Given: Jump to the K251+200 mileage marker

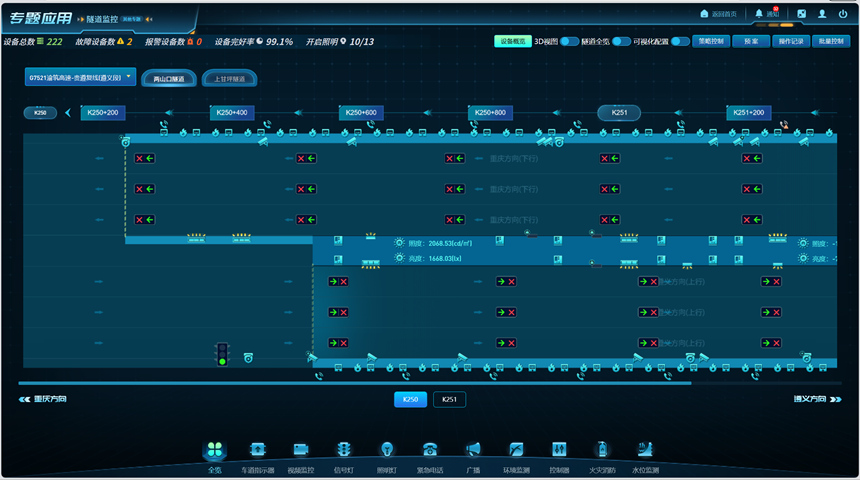Looking at the screenshot, I should coord(749,112).
